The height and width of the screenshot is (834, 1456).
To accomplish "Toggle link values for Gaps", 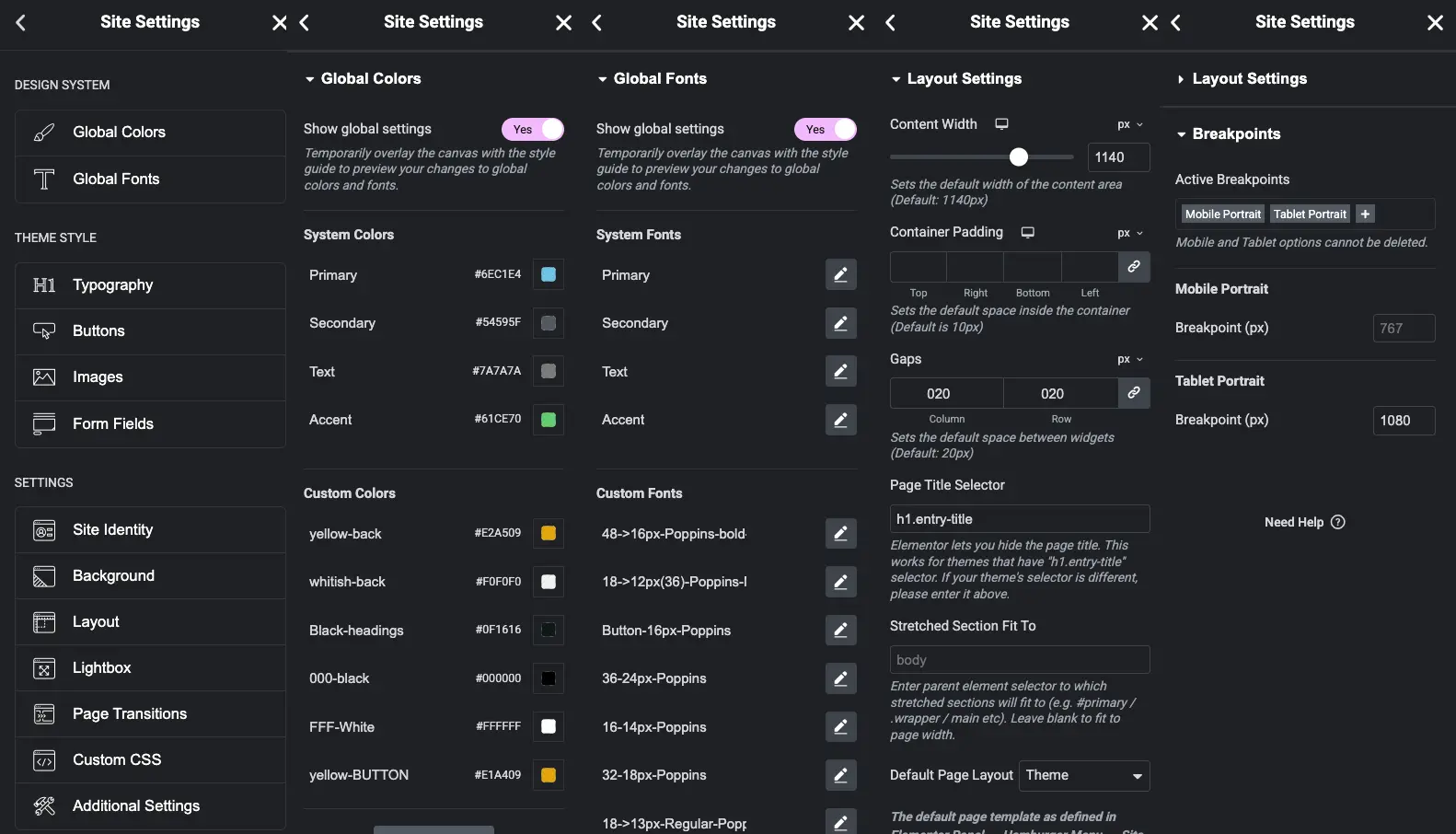I will point(1134,392).
